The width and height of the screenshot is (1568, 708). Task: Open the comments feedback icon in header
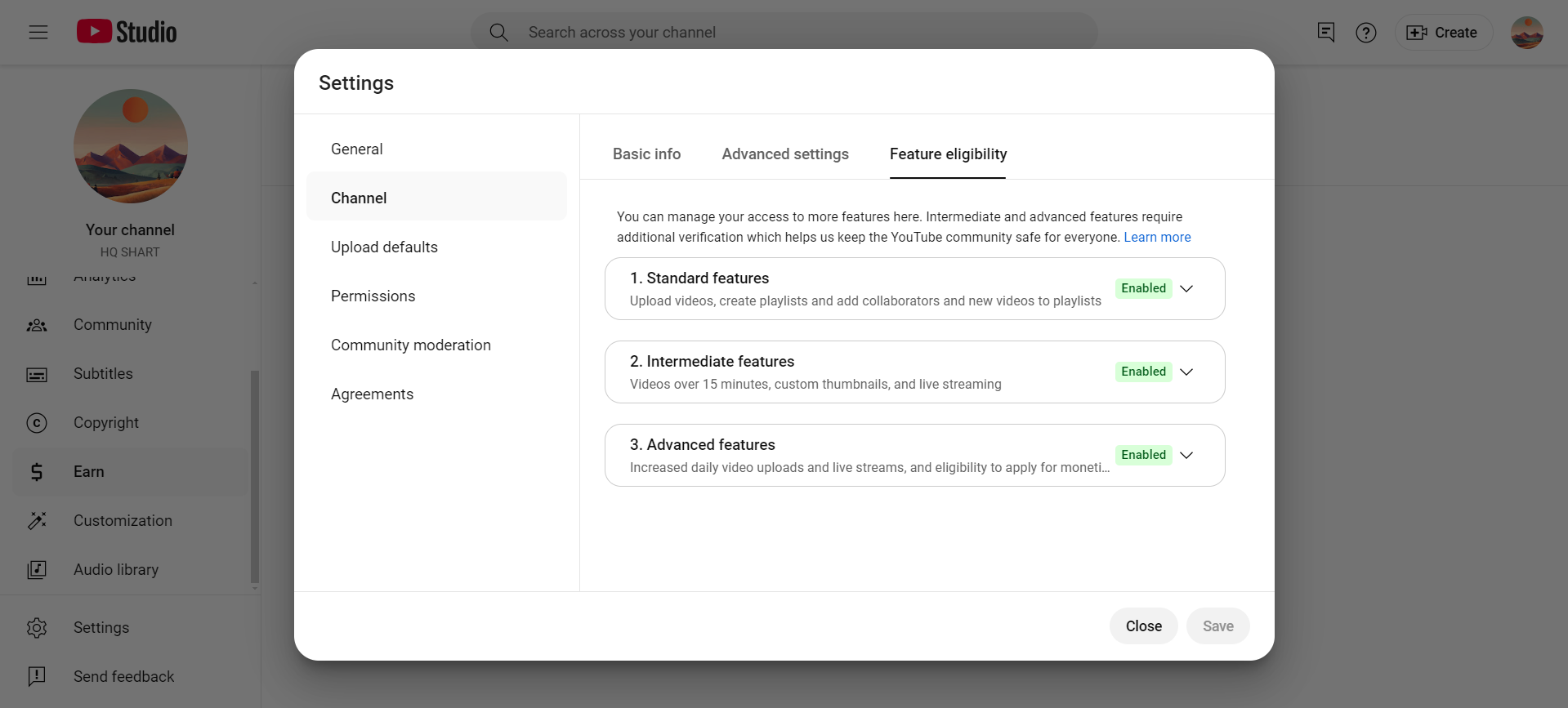click(x=1325, y=33)
